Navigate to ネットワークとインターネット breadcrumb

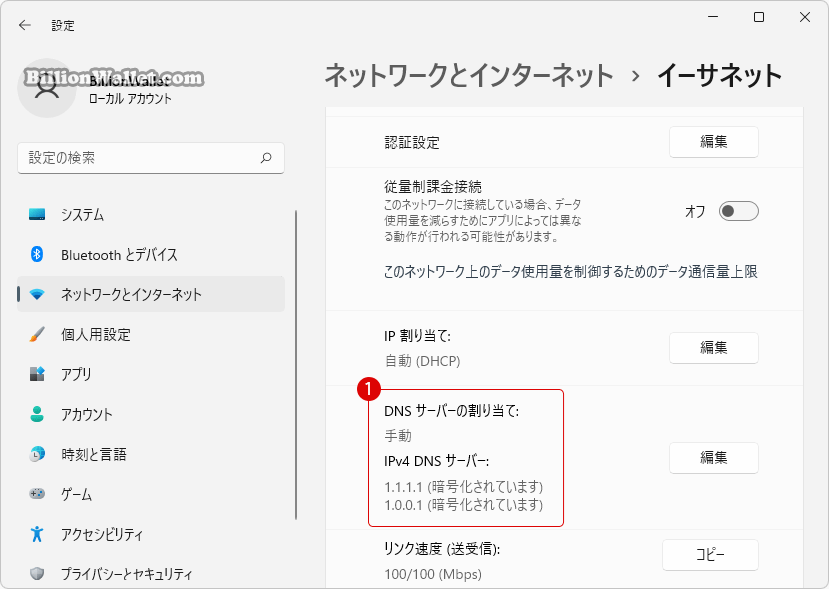click(469, 75)
